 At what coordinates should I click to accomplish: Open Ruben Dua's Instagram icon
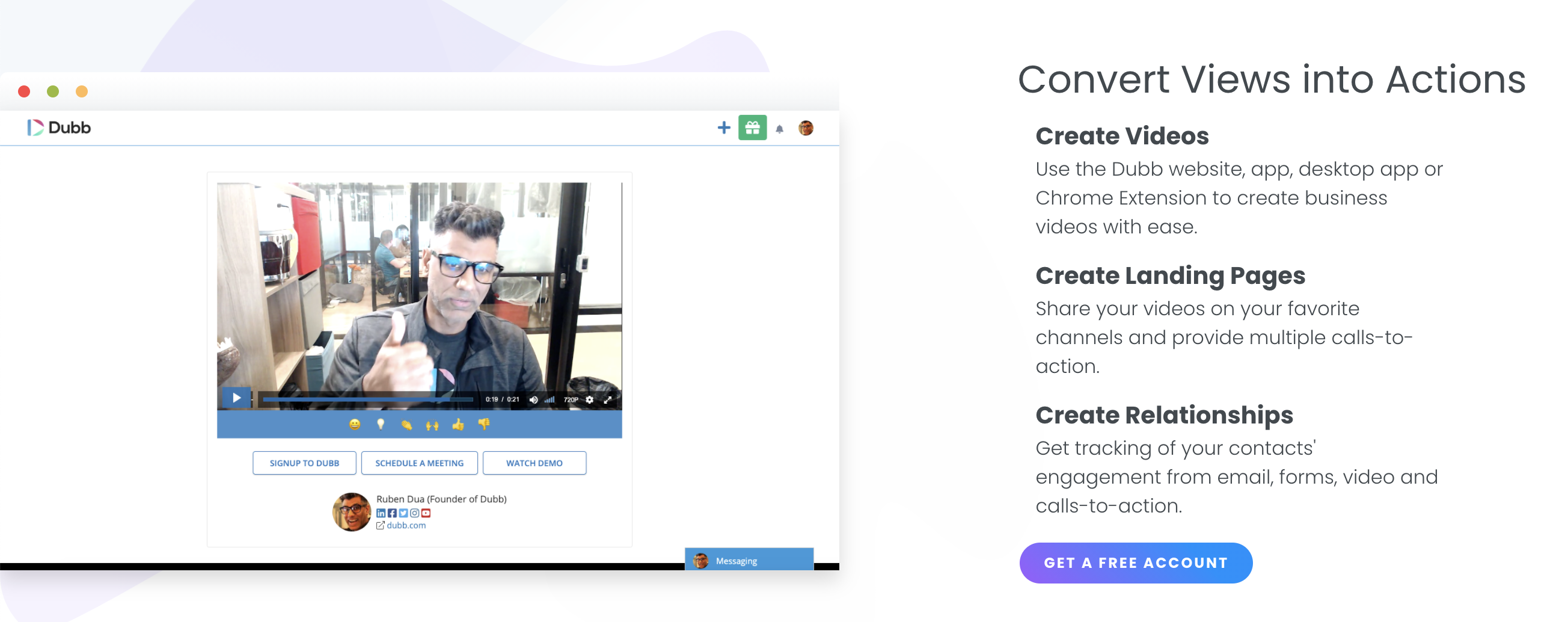414,513
